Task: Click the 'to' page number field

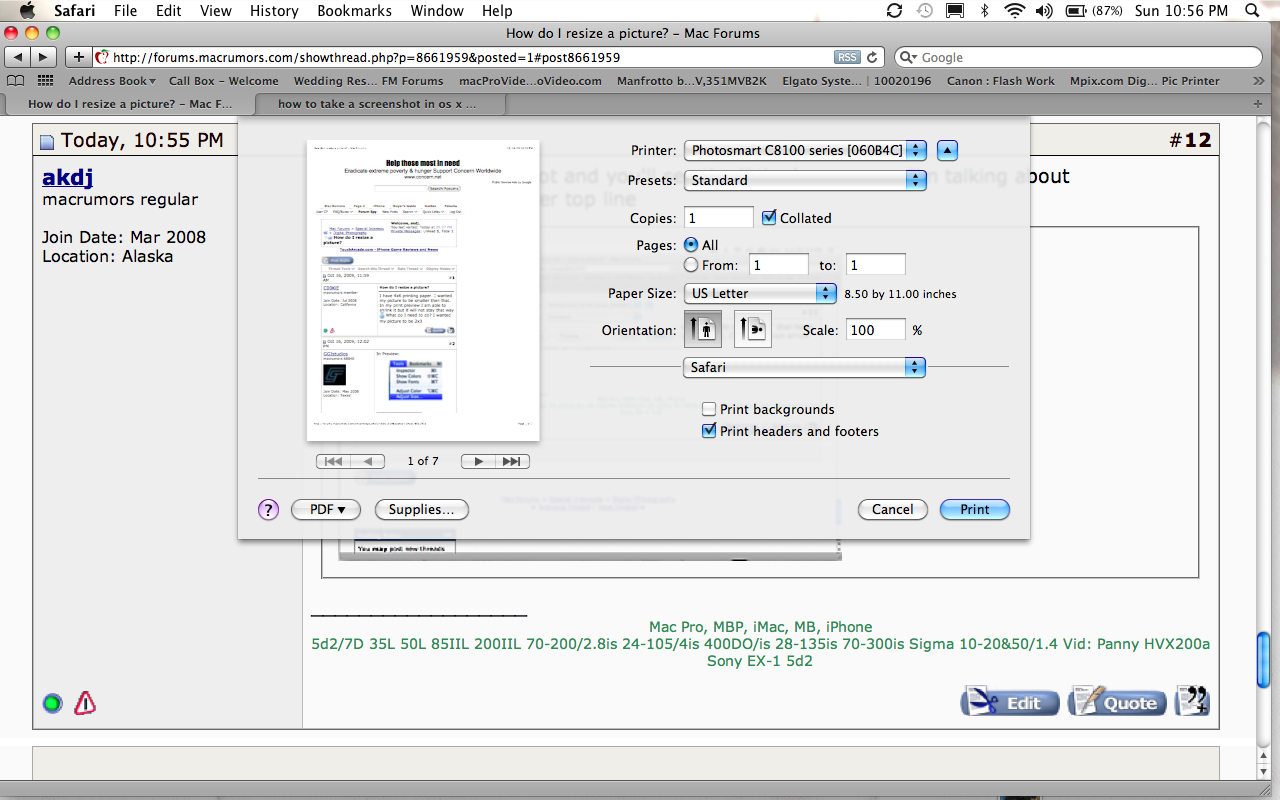Action: 876,265
